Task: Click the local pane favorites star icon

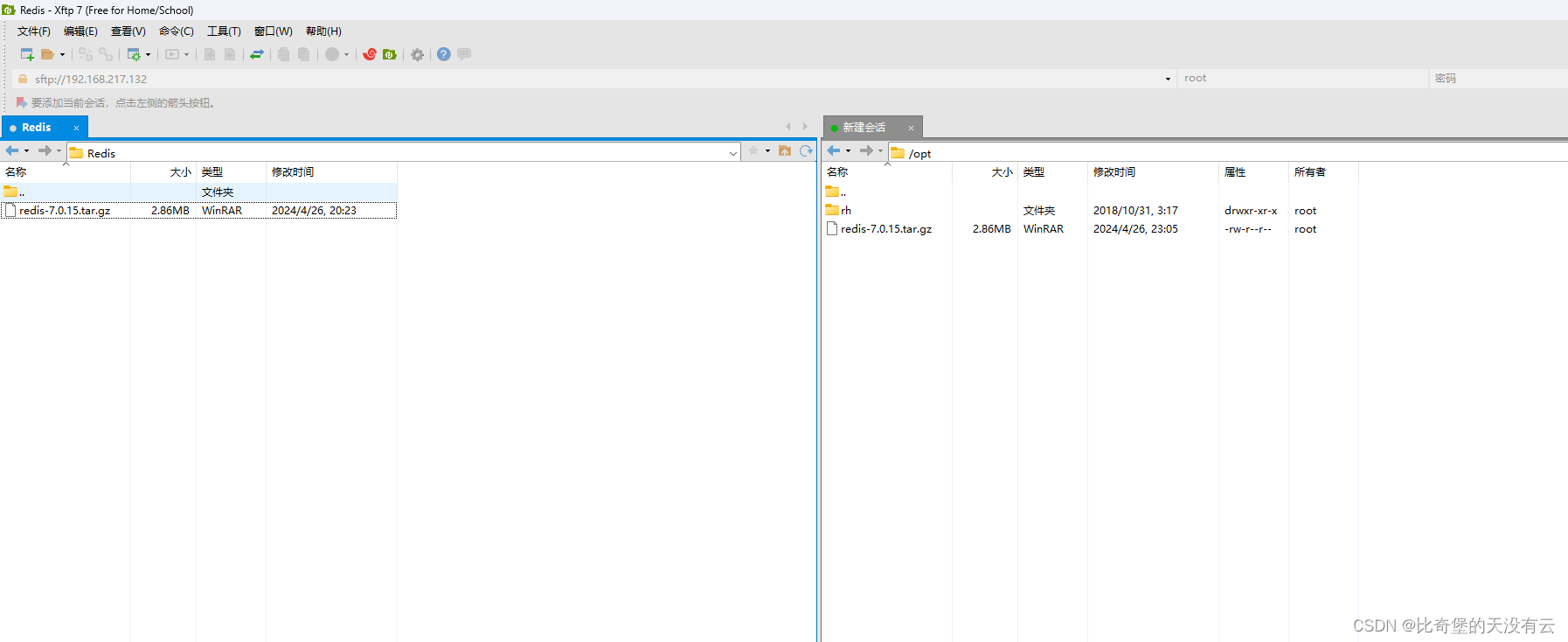Action: [x=753, y=150]
